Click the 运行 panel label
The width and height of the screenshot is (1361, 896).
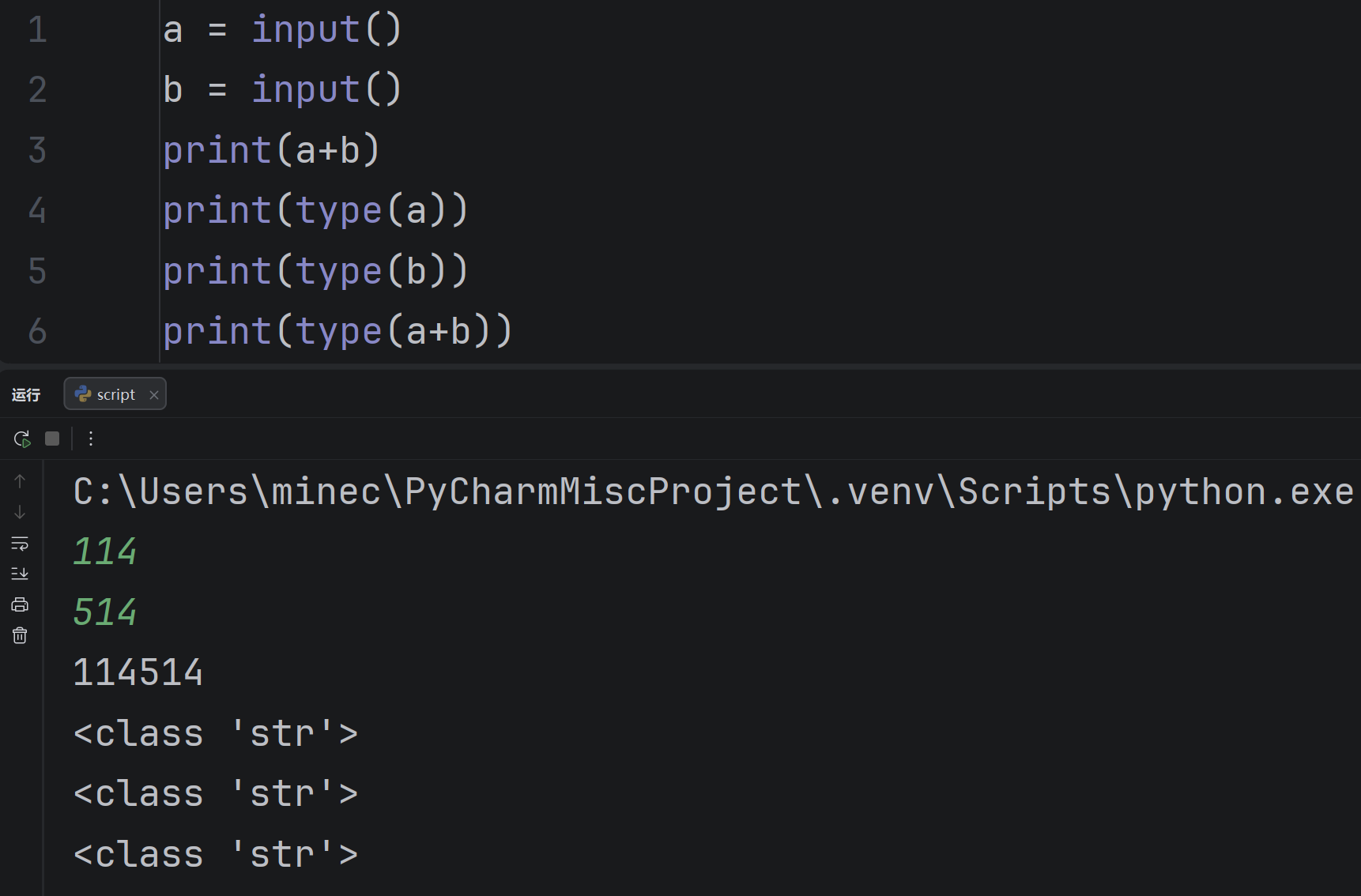(x=26, y=394)
